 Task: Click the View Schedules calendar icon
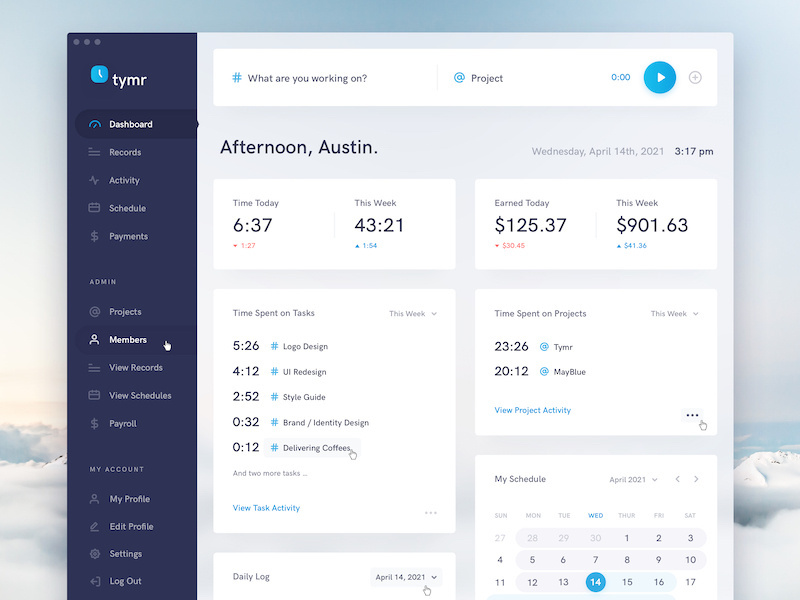click(94, 395)
